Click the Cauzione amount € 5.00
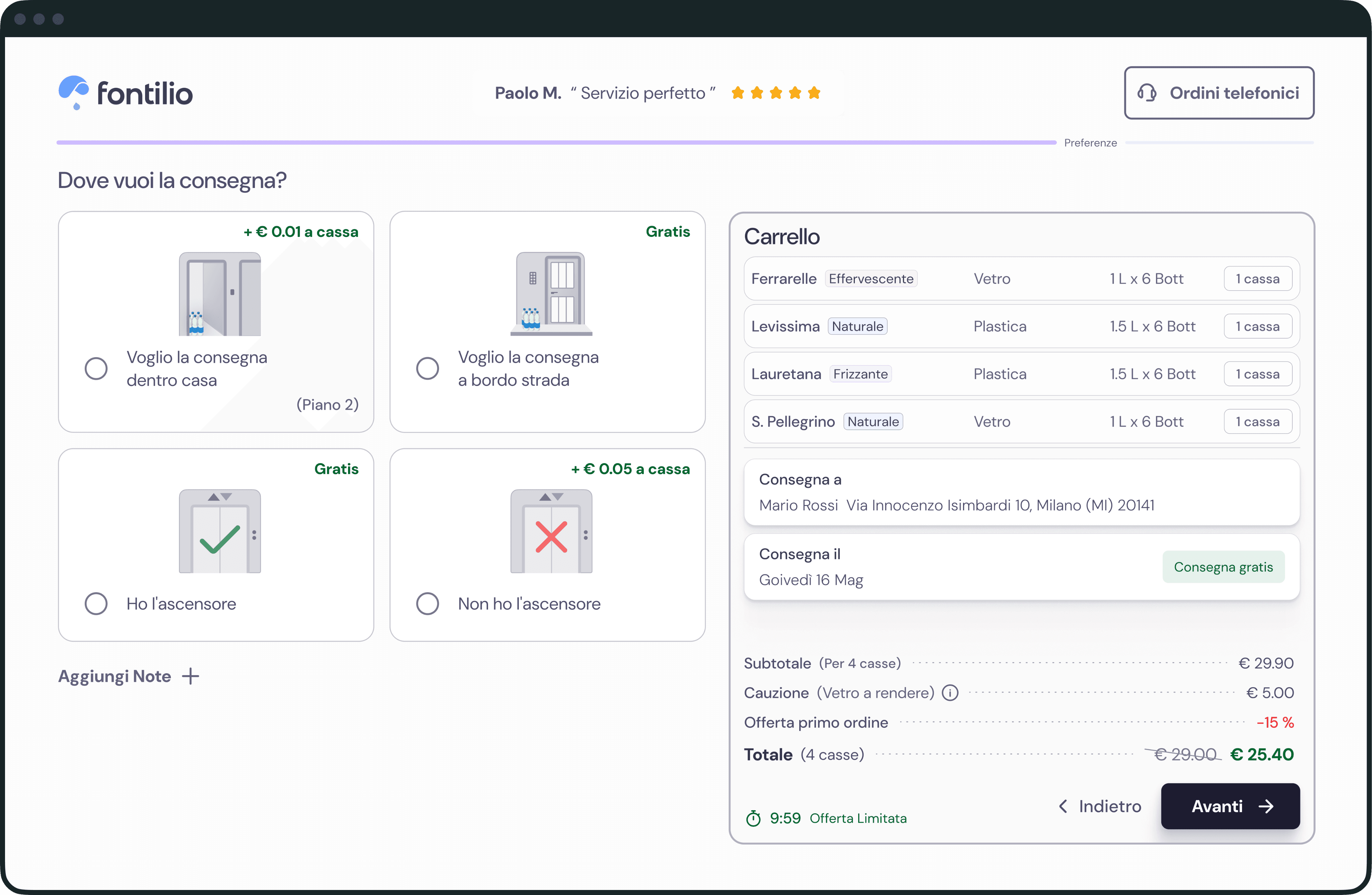 point(1270,693)
